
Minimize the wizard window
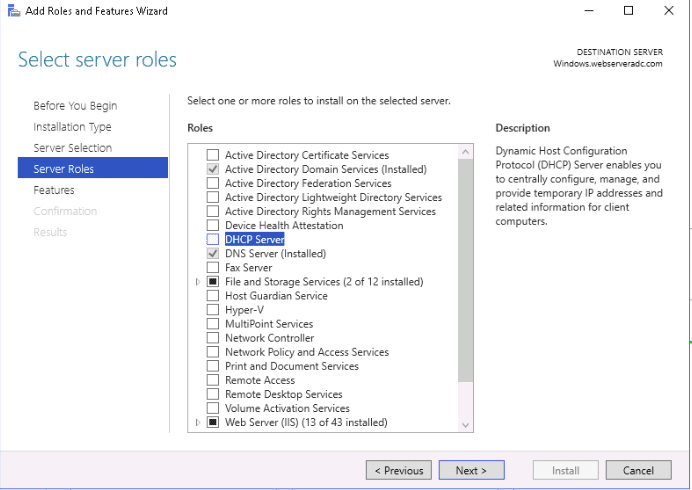589,11
